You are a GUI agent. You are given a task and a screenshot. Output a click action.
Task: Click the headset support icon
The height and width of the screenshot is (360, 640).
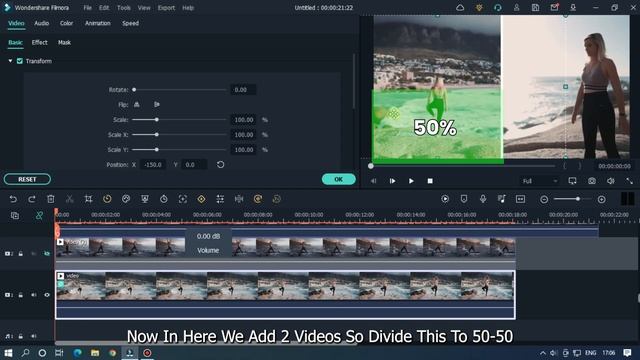[x=498, y=8]
